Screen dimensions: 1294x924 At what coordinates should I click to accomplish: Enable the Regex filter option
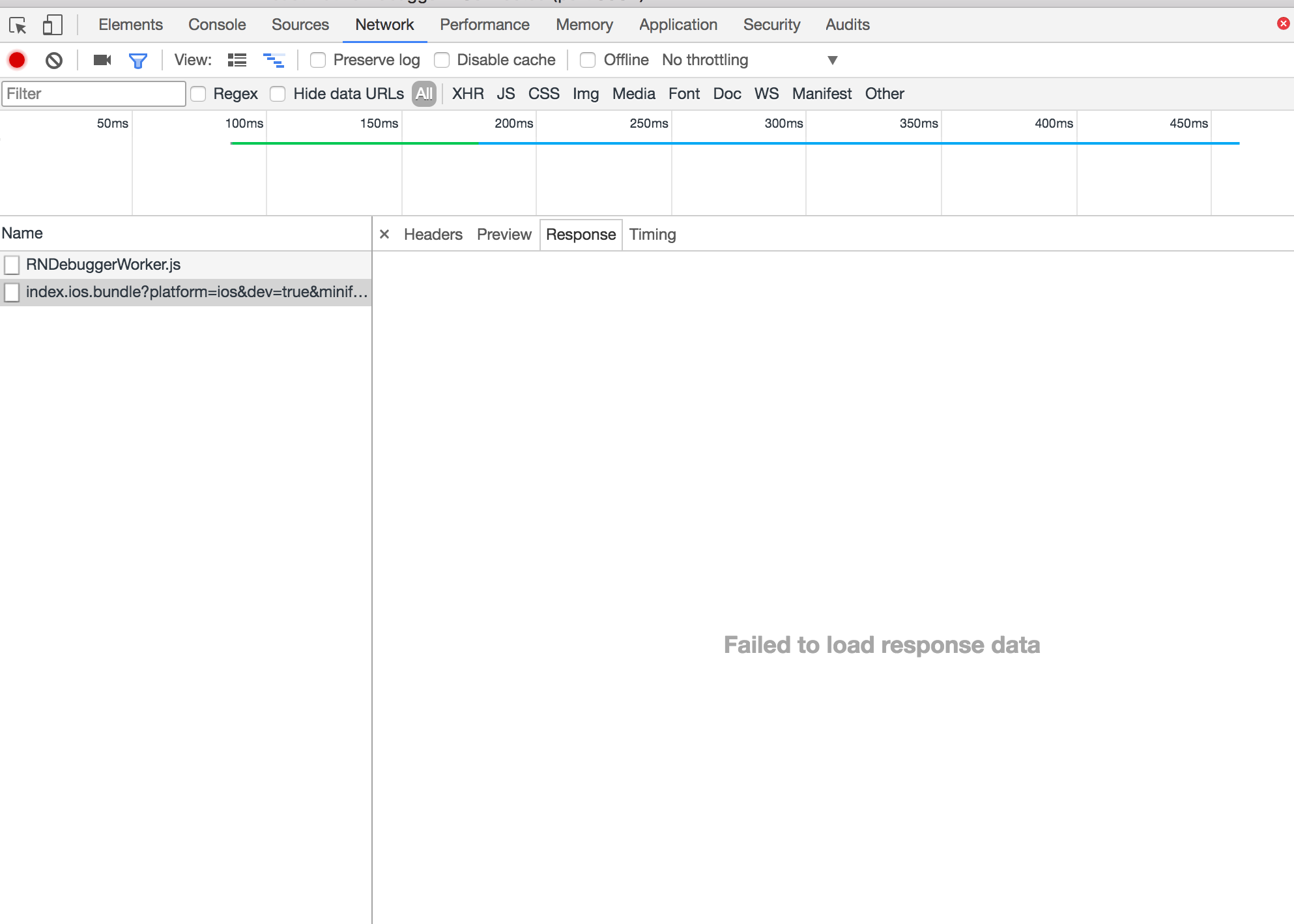click(199, 93)
